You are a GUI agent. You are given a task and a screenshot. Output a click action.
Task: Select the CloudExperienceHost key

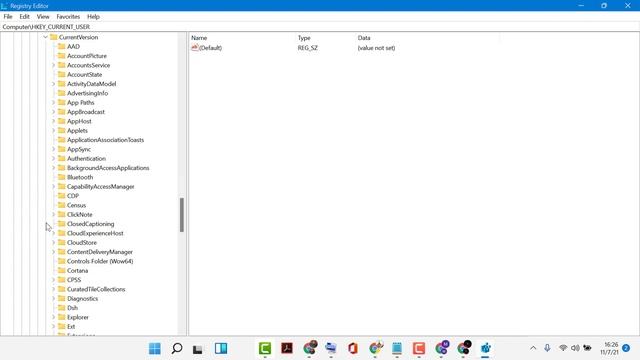pos(95,233)
